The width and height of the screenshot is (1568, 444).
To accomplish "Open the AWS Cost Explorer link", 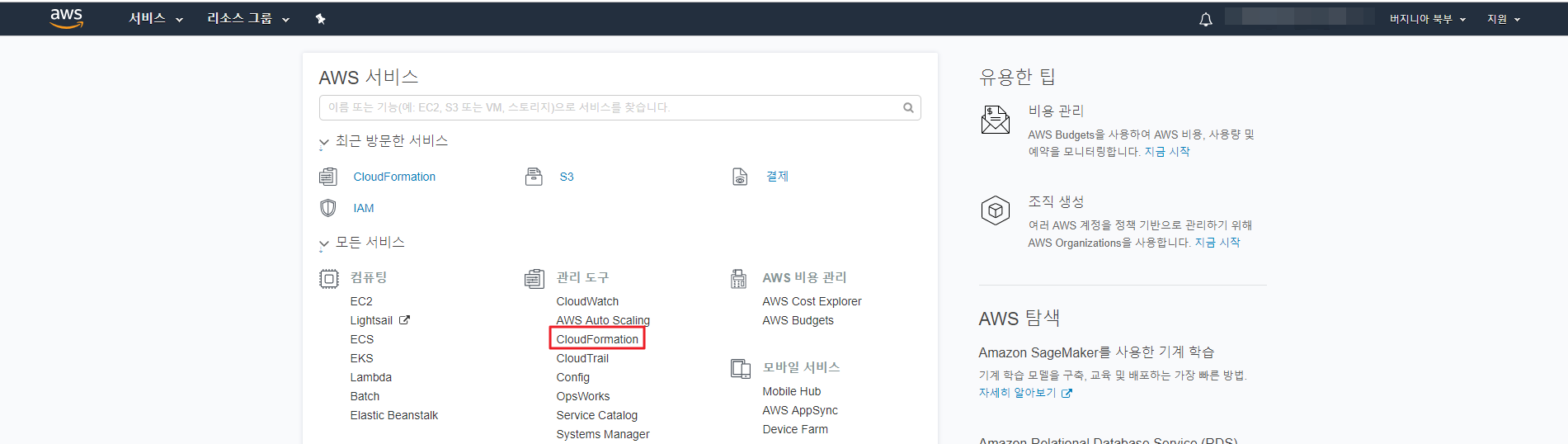I will (812, 301).
